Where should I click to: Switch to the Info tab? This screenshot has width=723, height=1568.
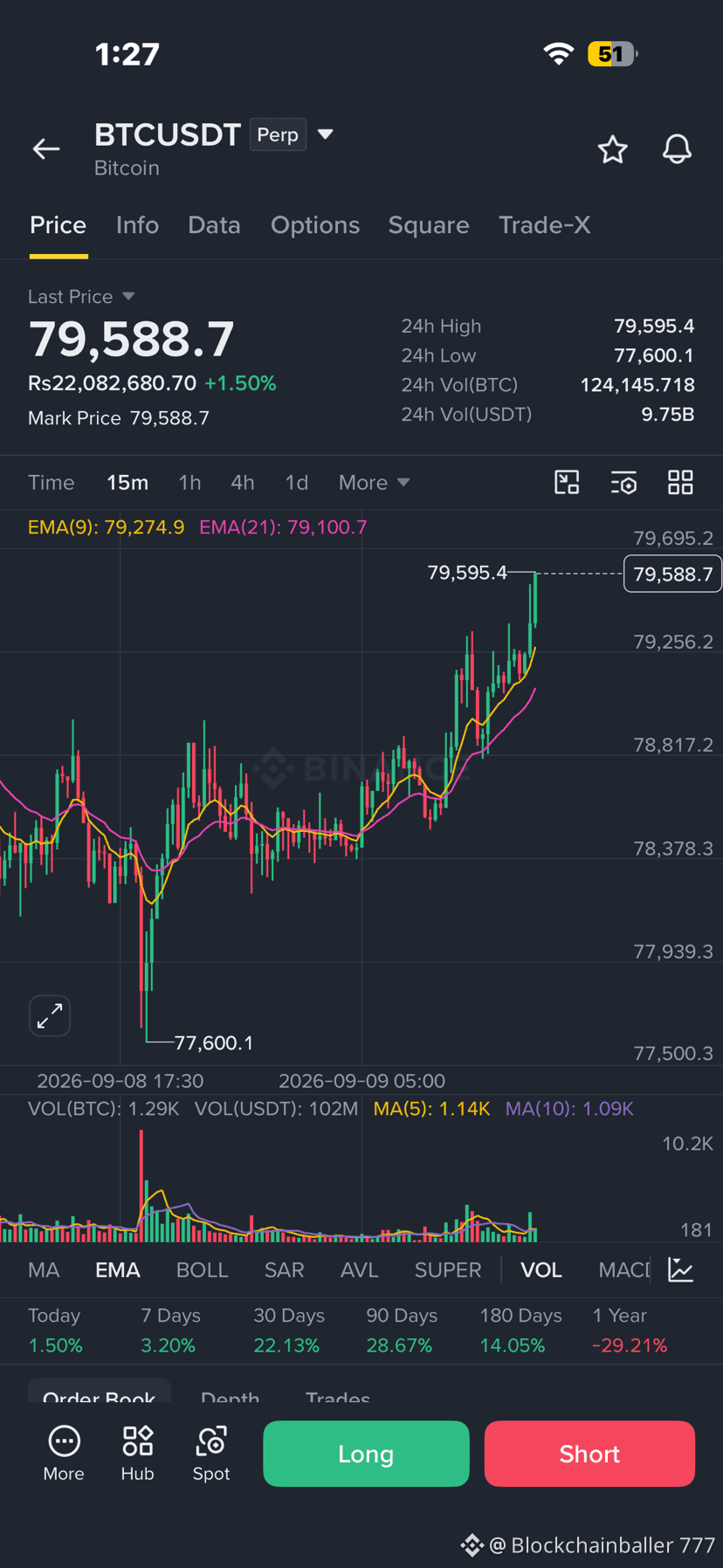[x=137, y=225]
